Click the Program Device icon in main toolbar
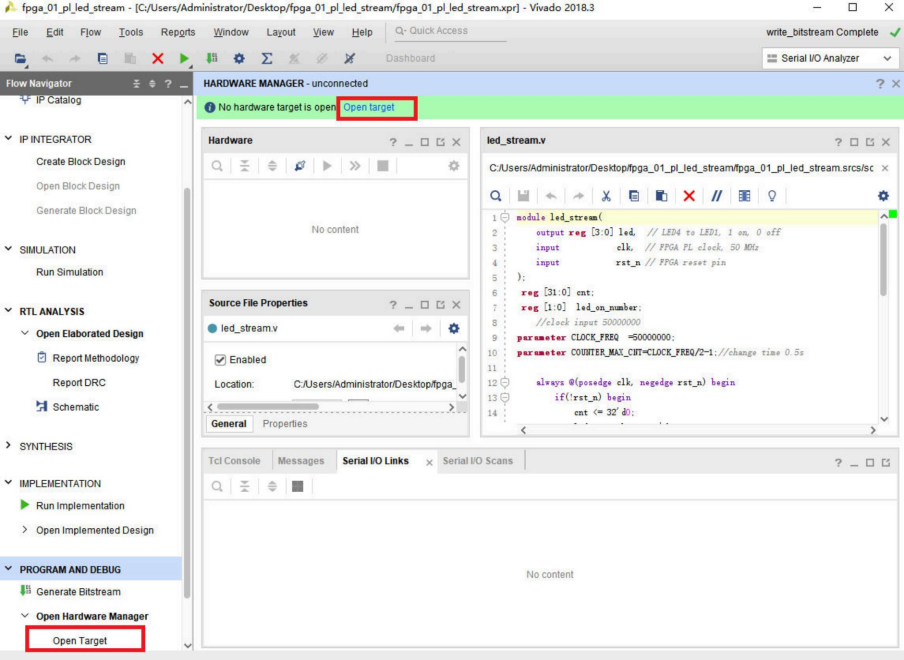Screen dimensions: 904x660 pos(212,59)
